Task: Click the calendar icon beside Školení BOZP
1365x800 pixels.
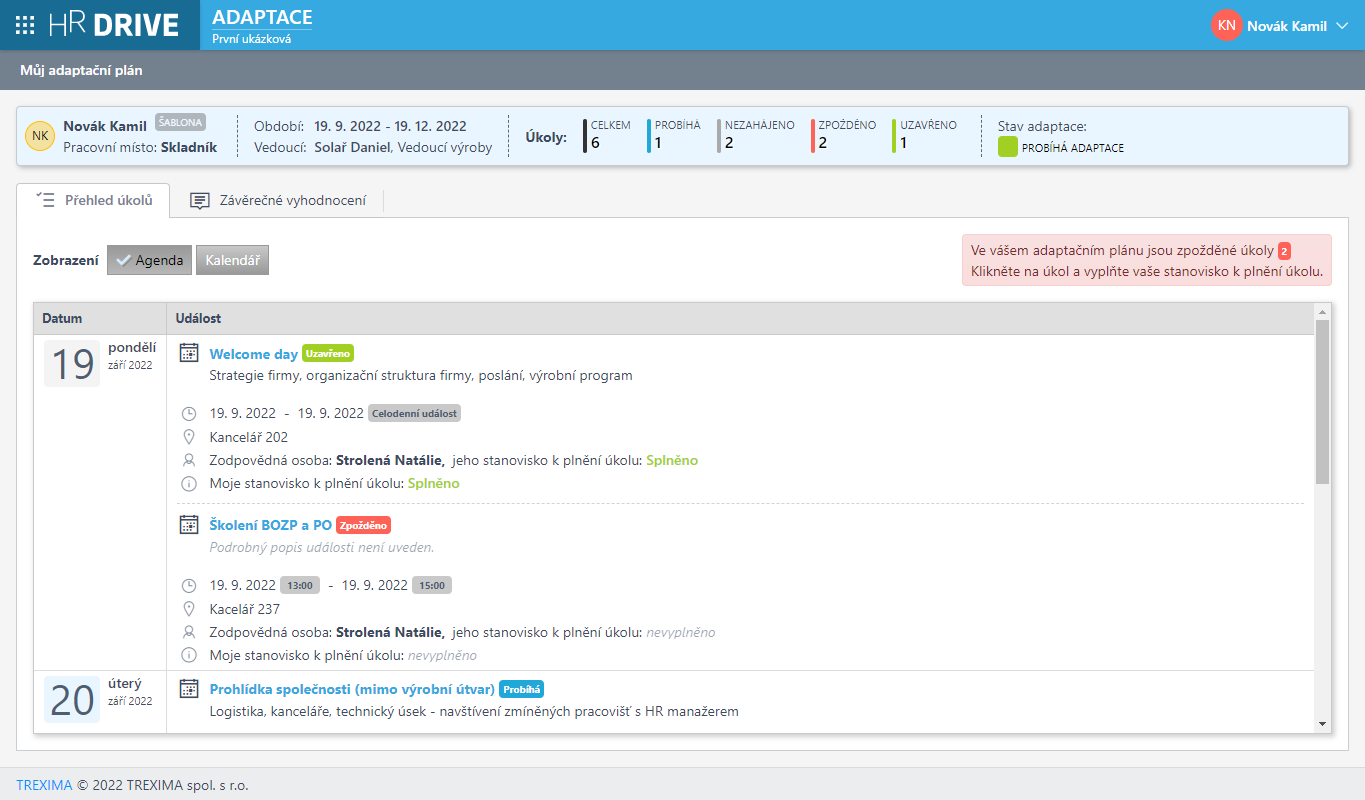Action: pyautogui.click(x=189, y=524)
